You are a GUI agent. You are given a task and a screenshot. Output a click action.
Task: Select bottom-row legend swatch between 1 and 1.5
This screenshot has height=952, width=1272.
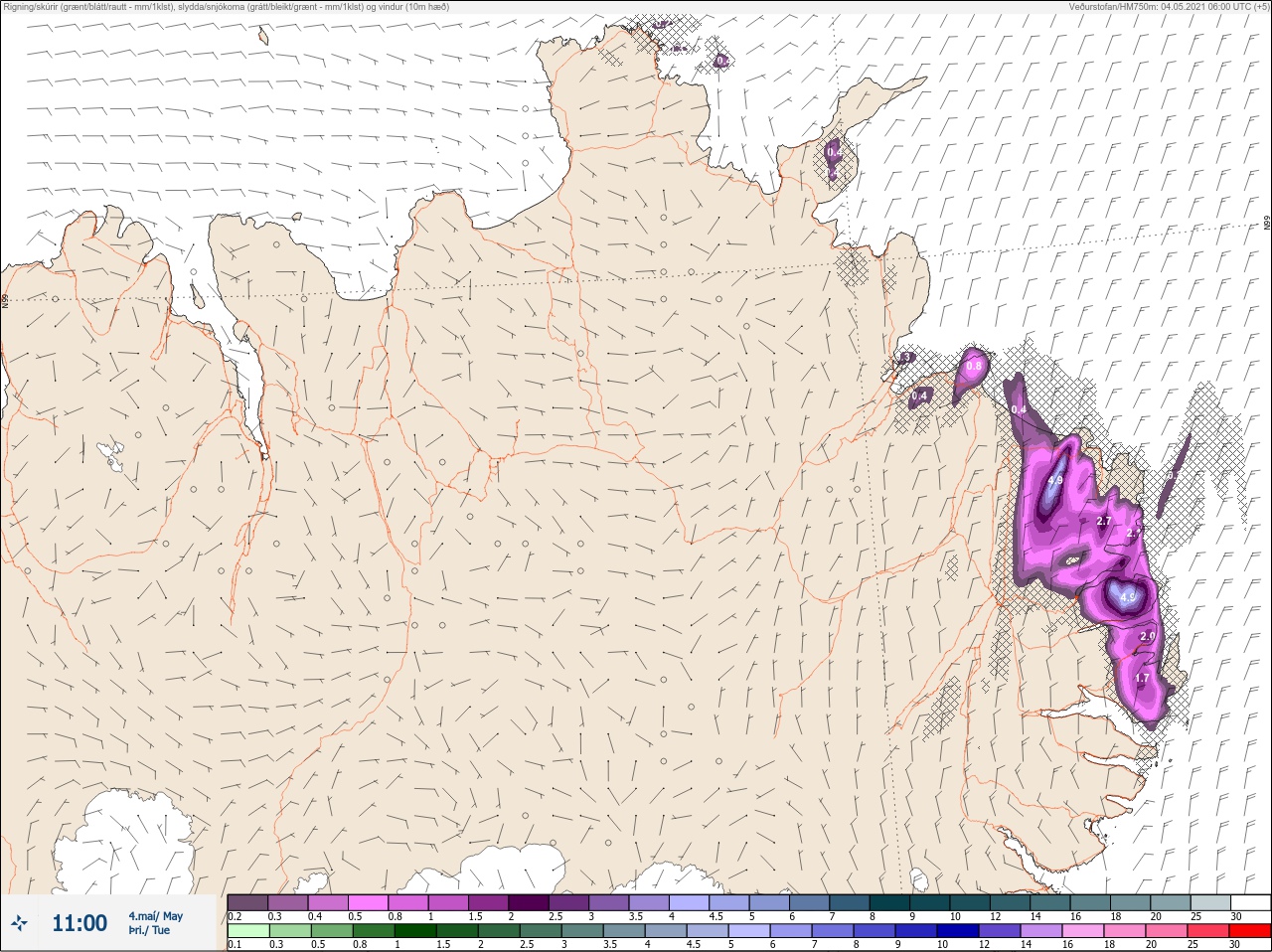(416, 931)
